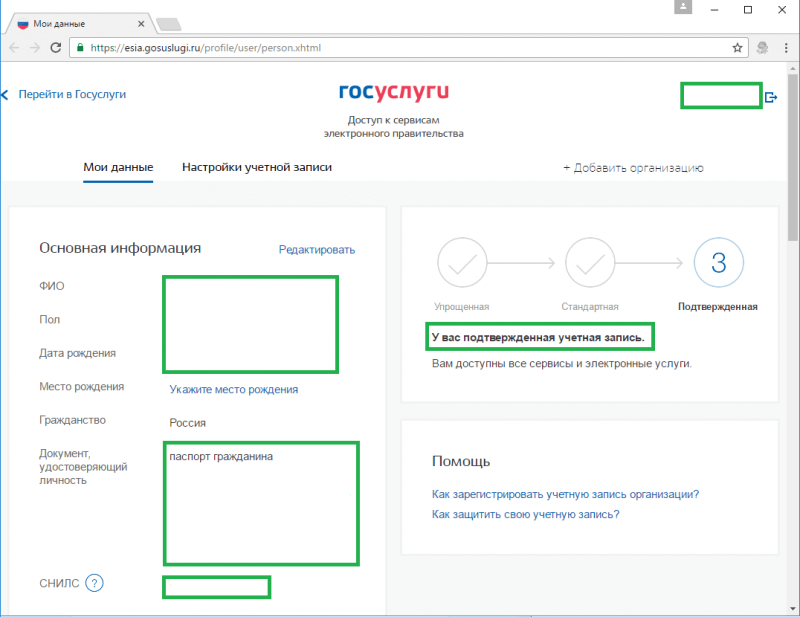This screenshot has height=617, width=800.
Task: Click the logout icon at top right
Action: pos(771,97)
